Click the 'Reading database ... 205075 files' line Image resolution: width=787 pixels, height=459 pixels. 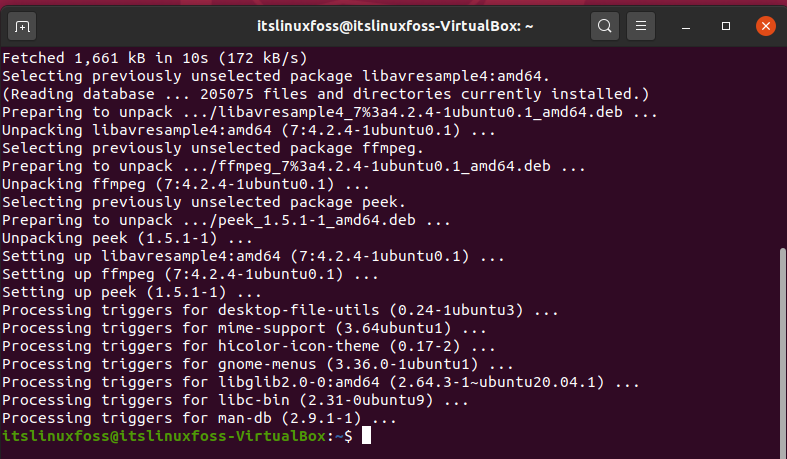click(x=326, y=94)
